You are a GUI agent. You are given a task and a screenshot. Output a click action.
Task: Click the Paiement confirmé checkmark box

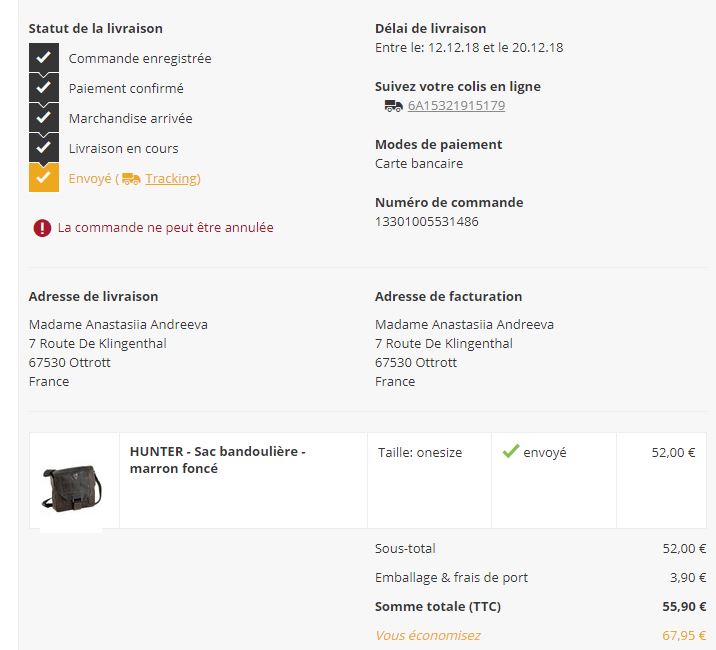coord(44,87)
